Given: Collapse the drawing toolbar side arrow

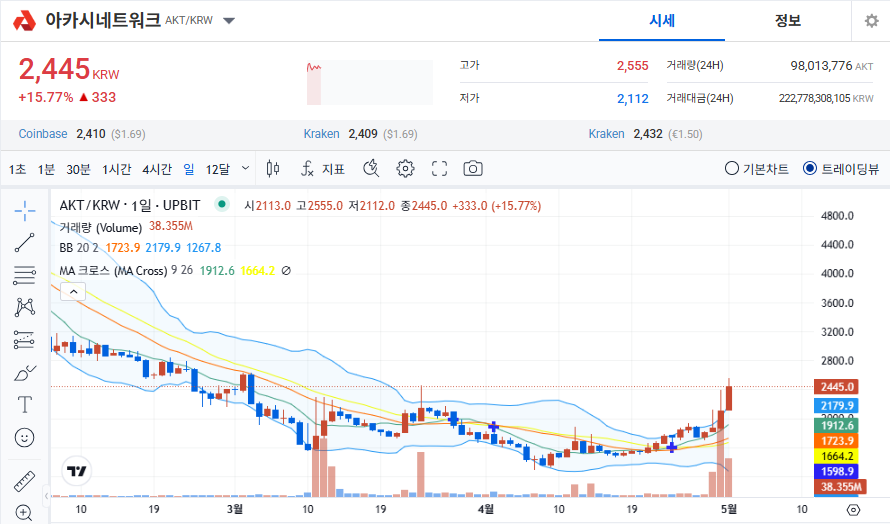Looking at the screenshot, I should [x=47, y=496].
